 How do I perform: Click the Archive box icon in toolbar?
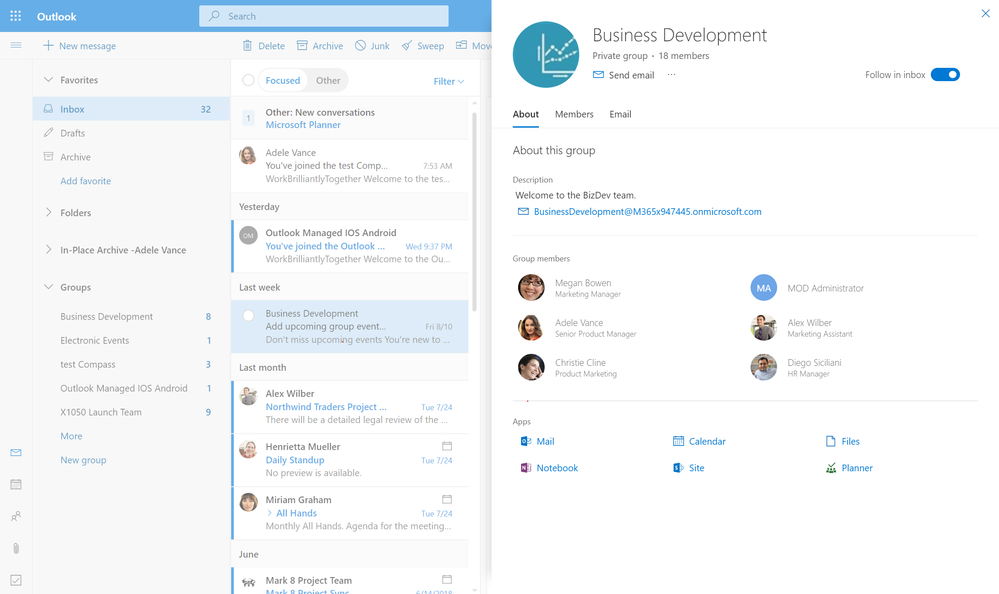[302, 45]
